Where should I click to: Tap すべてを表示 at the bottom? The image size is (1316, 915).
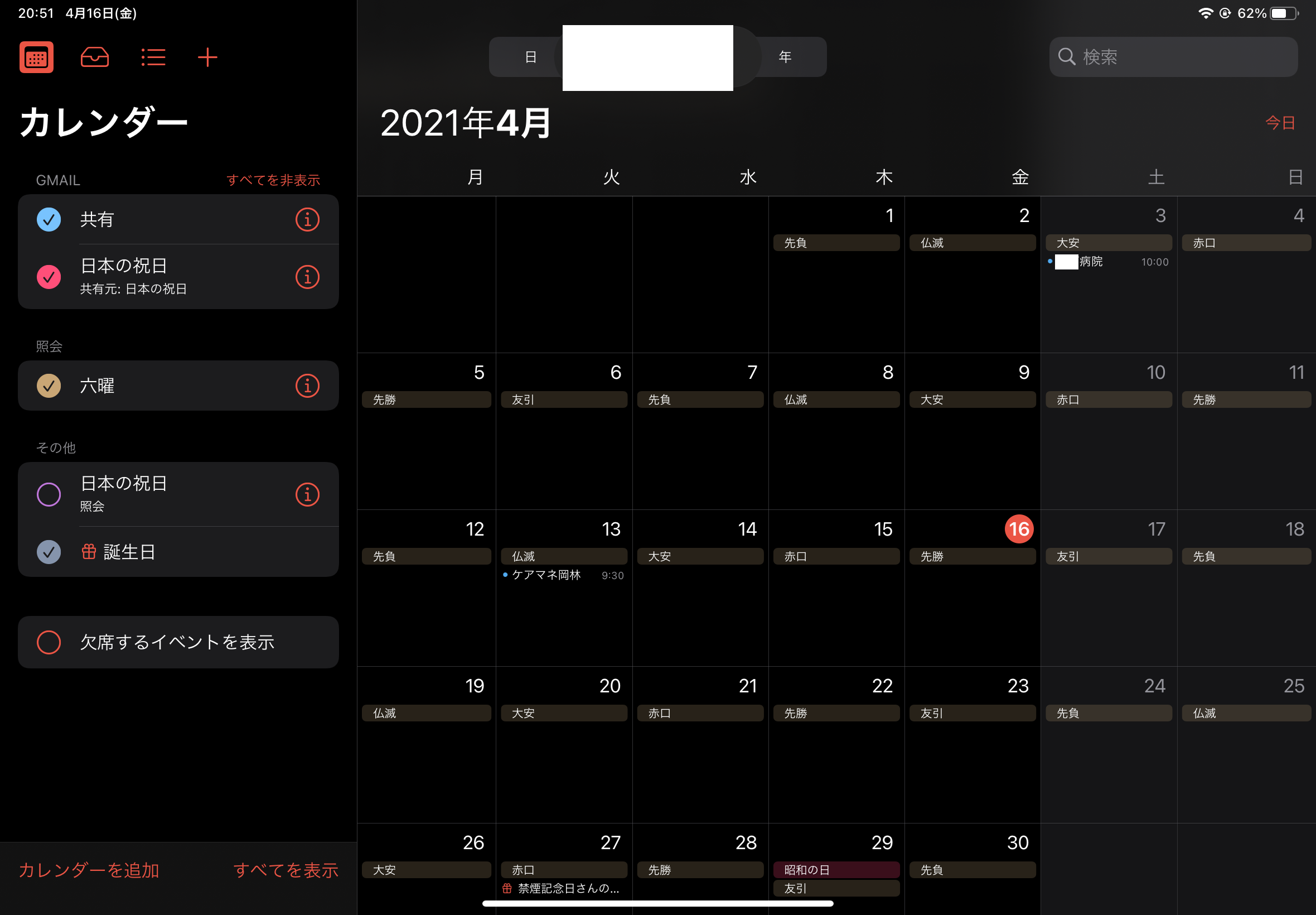pos(286,870)
